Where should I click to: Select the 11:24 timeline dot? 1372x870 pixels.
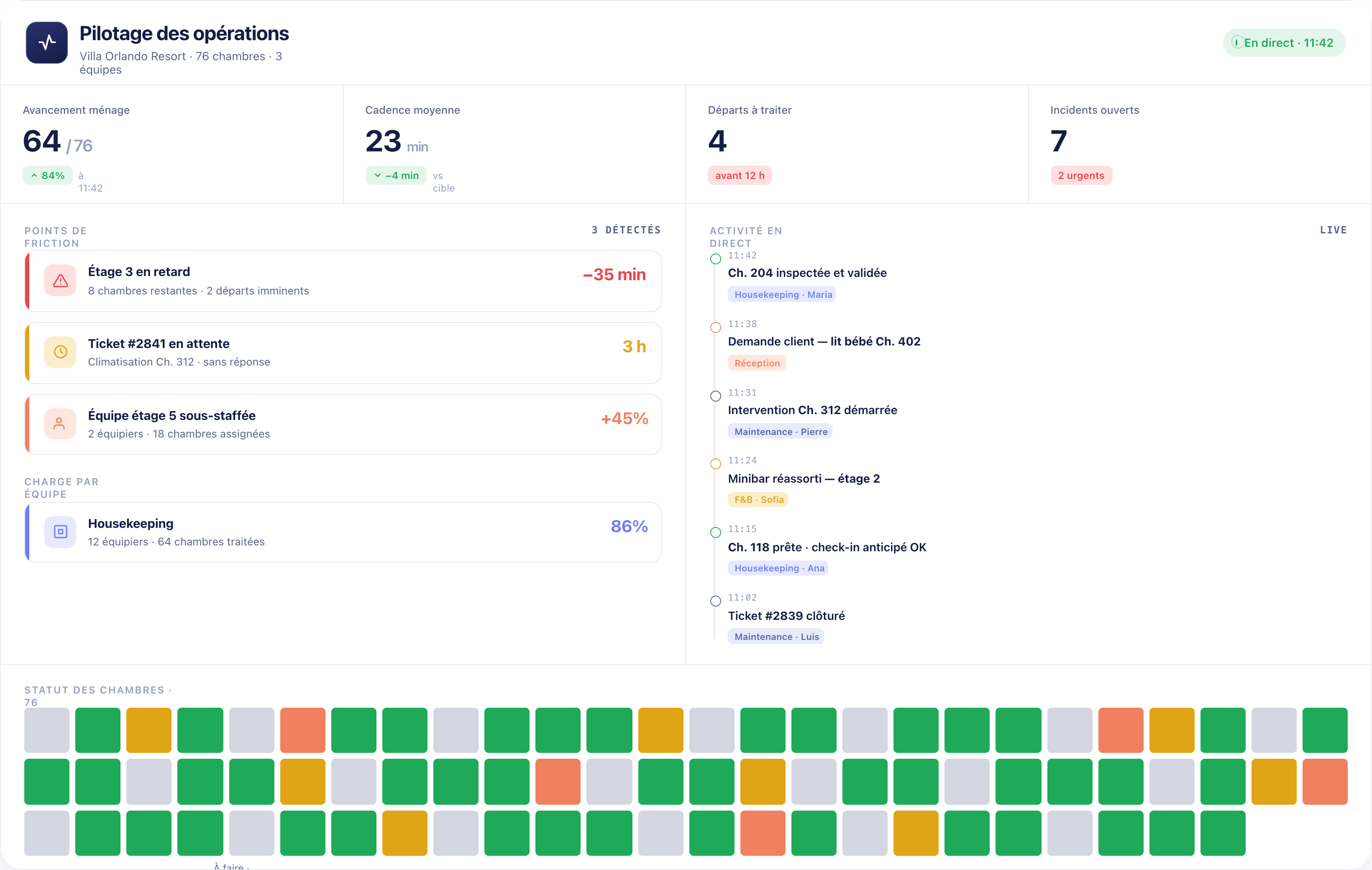click(x=716, y=464)
